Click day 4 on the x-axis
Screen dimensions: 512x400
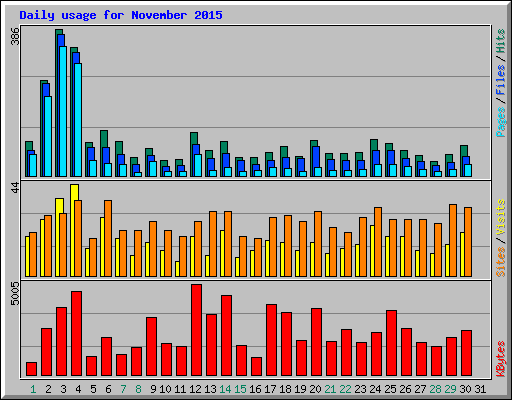click(x=78, y=389)
